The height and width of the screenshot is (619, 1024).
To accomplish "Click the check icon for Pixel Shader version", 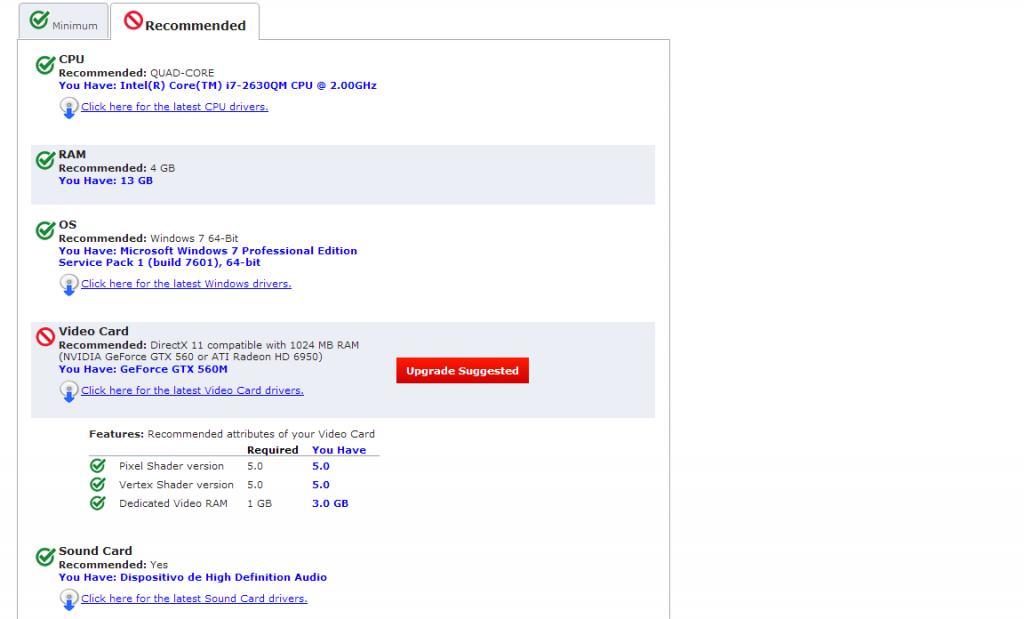I will [x=97, y=466].
